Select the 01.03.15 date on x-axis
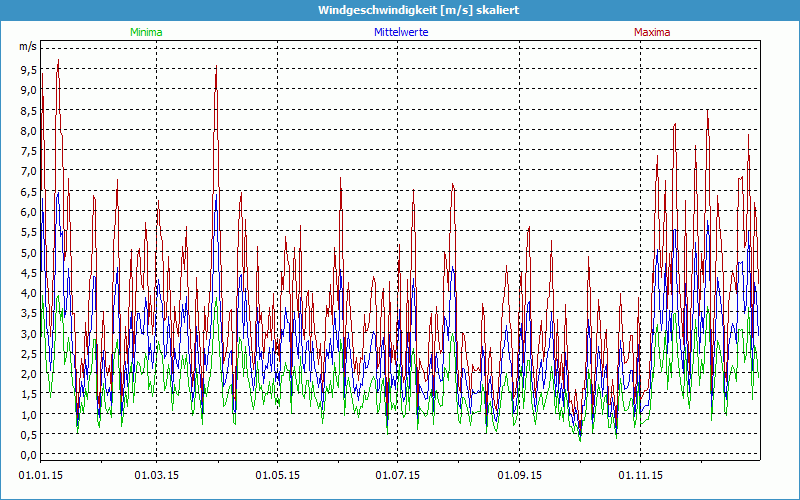The width and height of the screenshot is (800, 500). coord(157,475)
